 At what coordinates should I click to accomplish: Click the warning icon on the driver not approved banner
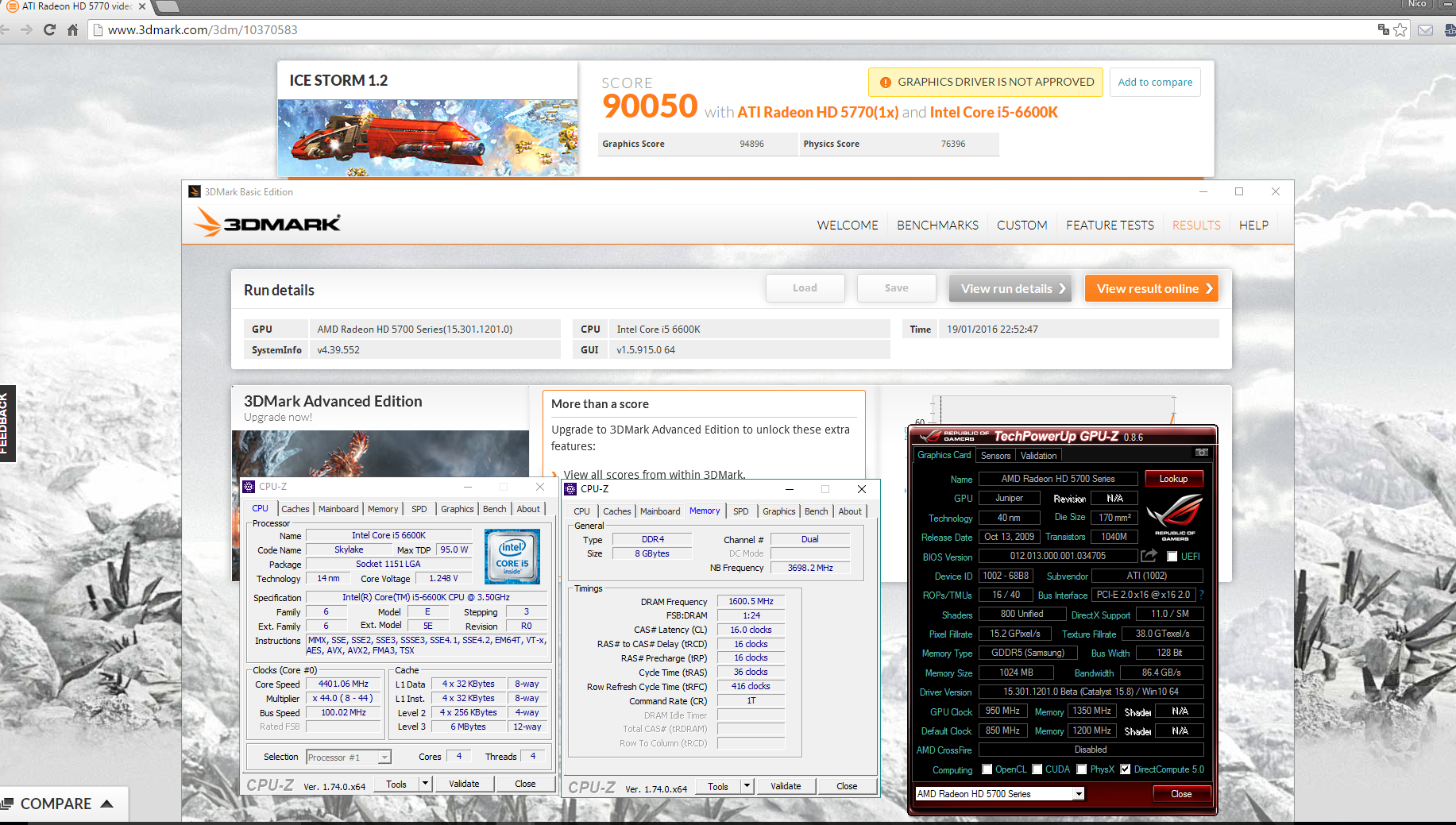885,82
